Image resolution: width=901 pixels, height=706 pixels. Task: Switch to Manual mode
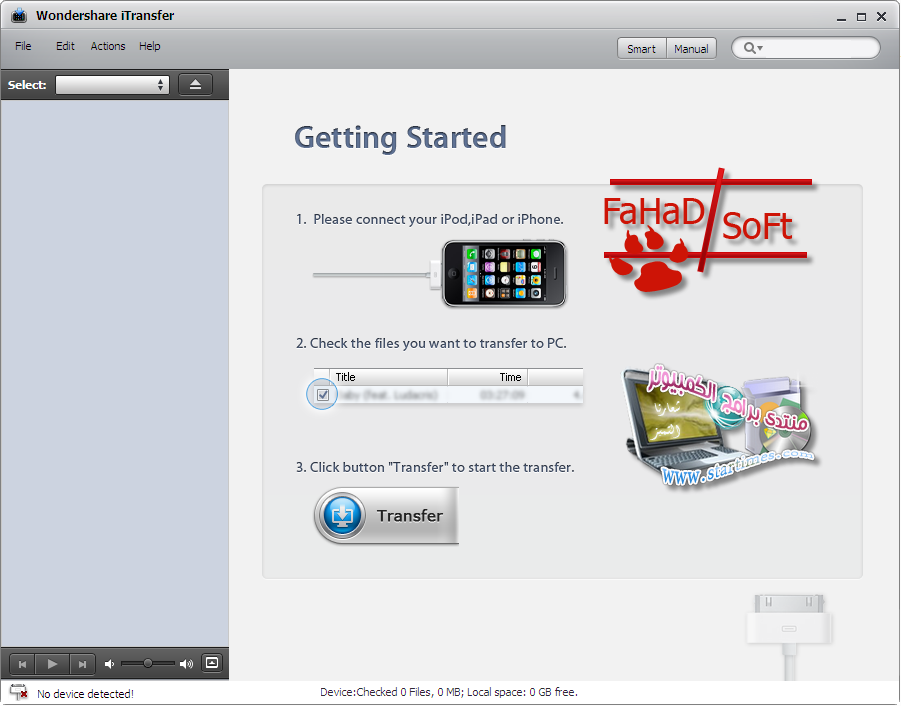click(x=691, y=48)
